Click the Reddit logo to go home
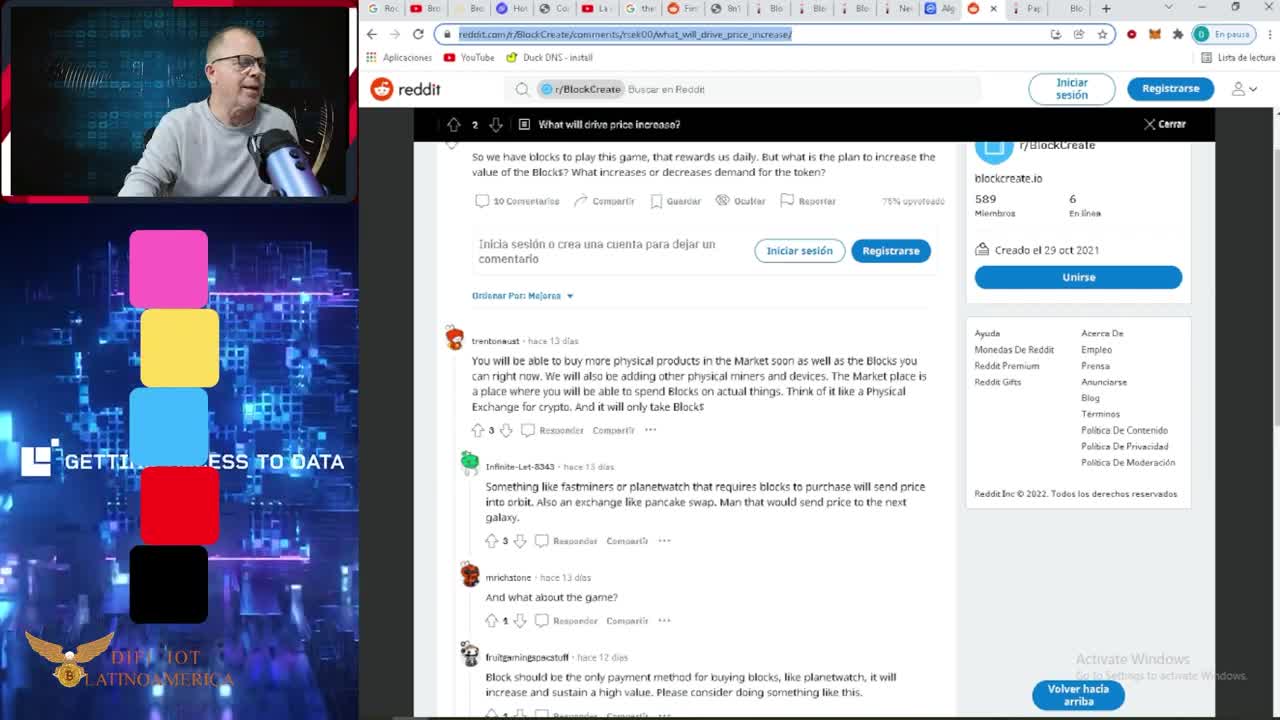The width and height of the screenshot is (1280, 720). click(x=405, y=89)
